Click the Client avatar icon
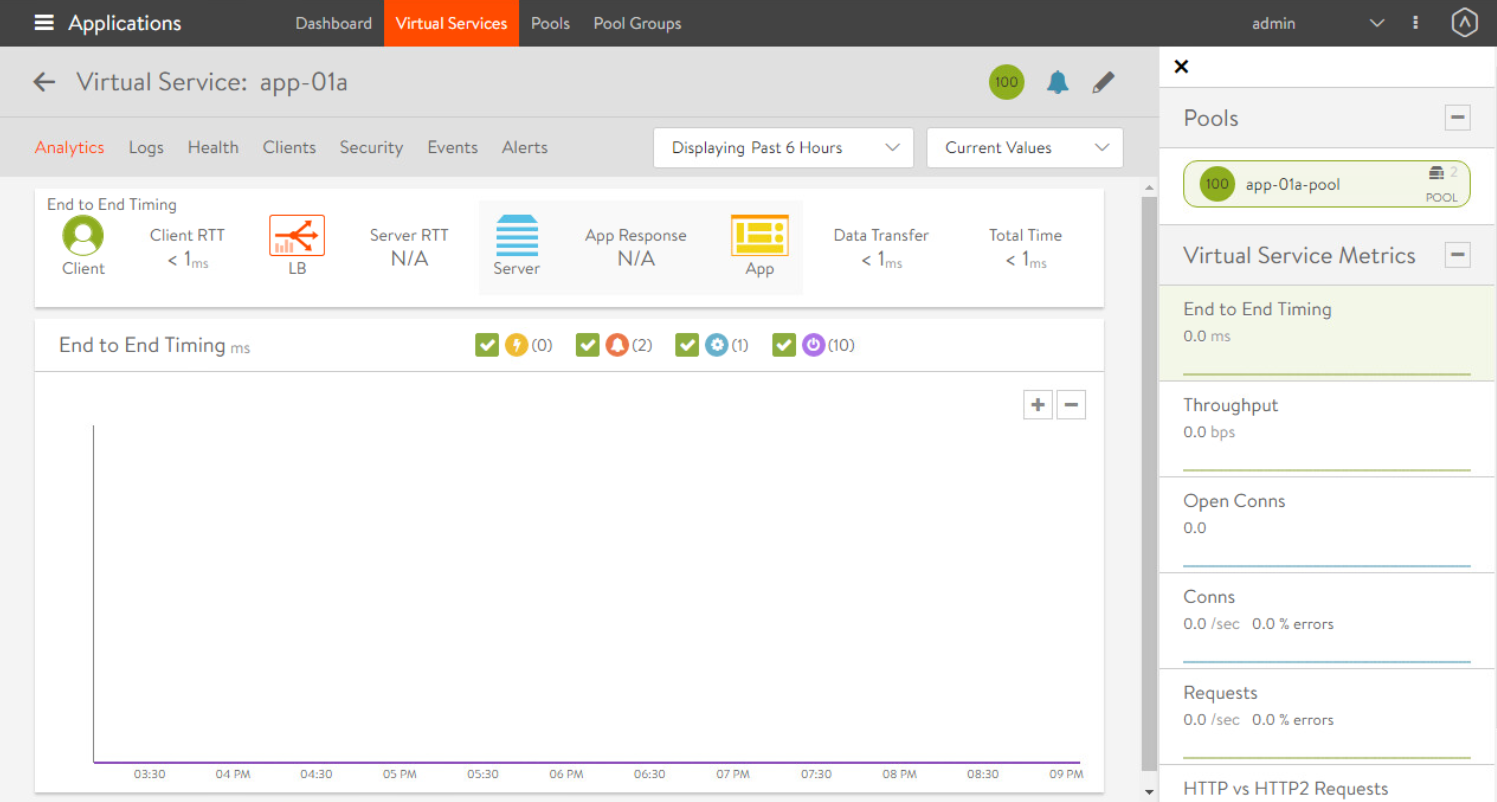Image resolution: width=1497 pixels, height=802 pixels. 83,237
